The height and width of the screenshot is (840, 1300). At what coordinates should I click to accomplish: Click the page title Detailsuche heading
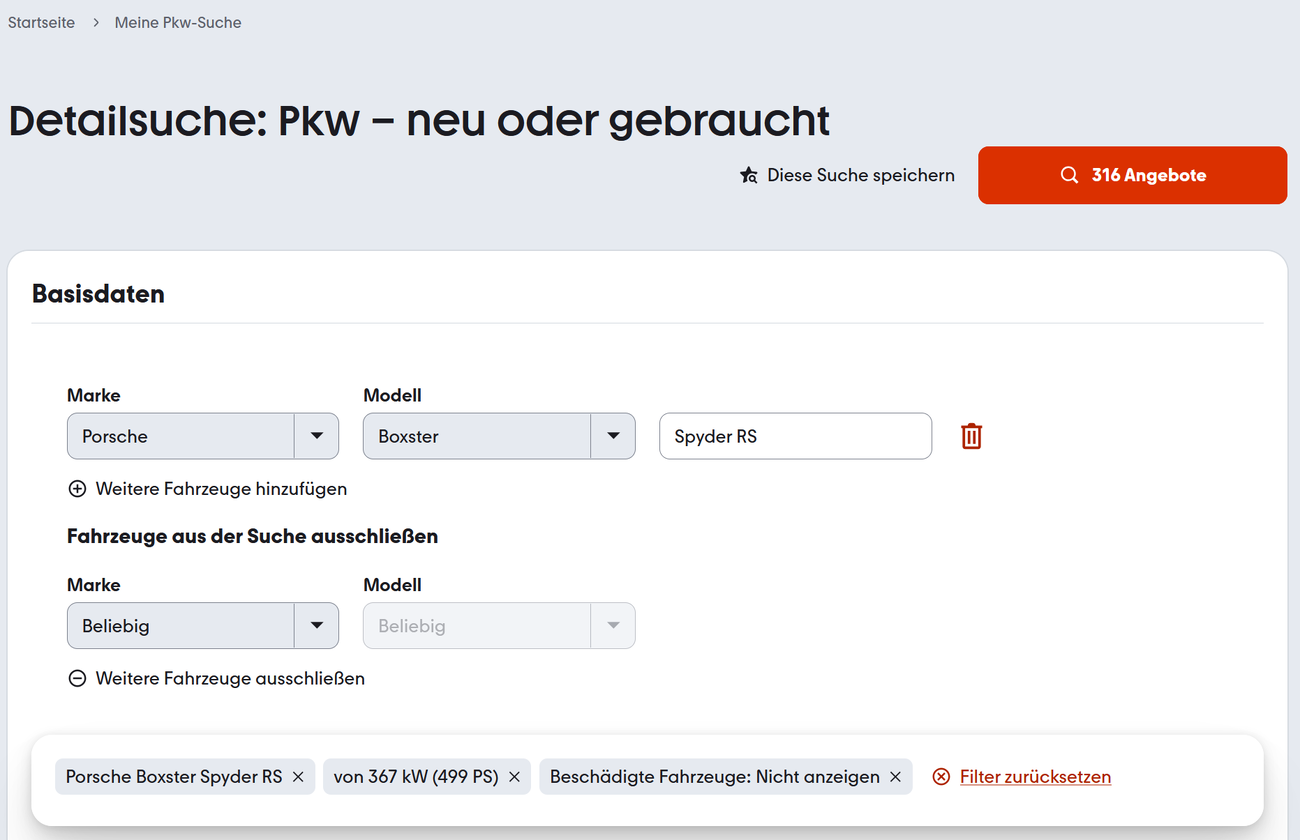[x=419, y=121]
